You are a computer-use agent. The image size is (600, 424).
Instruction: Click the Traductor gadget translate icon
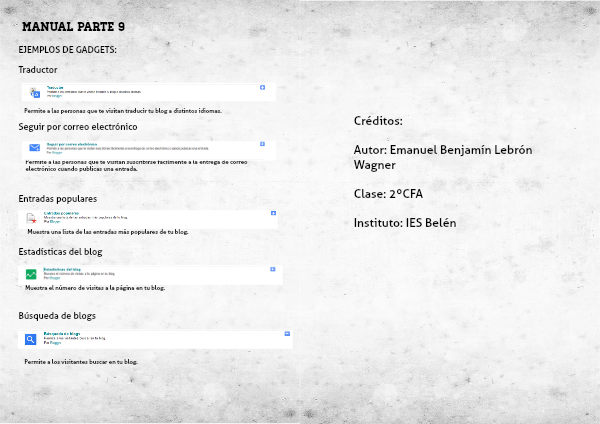click(x=35, y=93)
